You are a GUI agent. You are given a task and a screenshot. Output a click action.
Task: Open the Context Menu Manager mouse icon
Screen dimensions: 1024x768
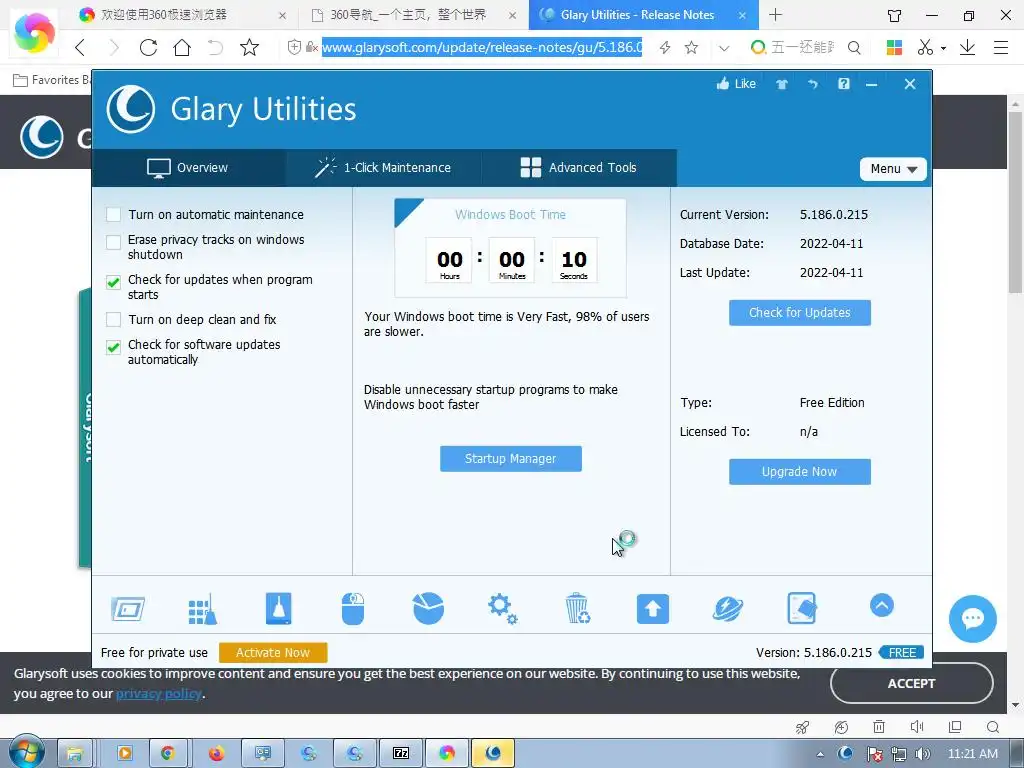coord(353,609)
